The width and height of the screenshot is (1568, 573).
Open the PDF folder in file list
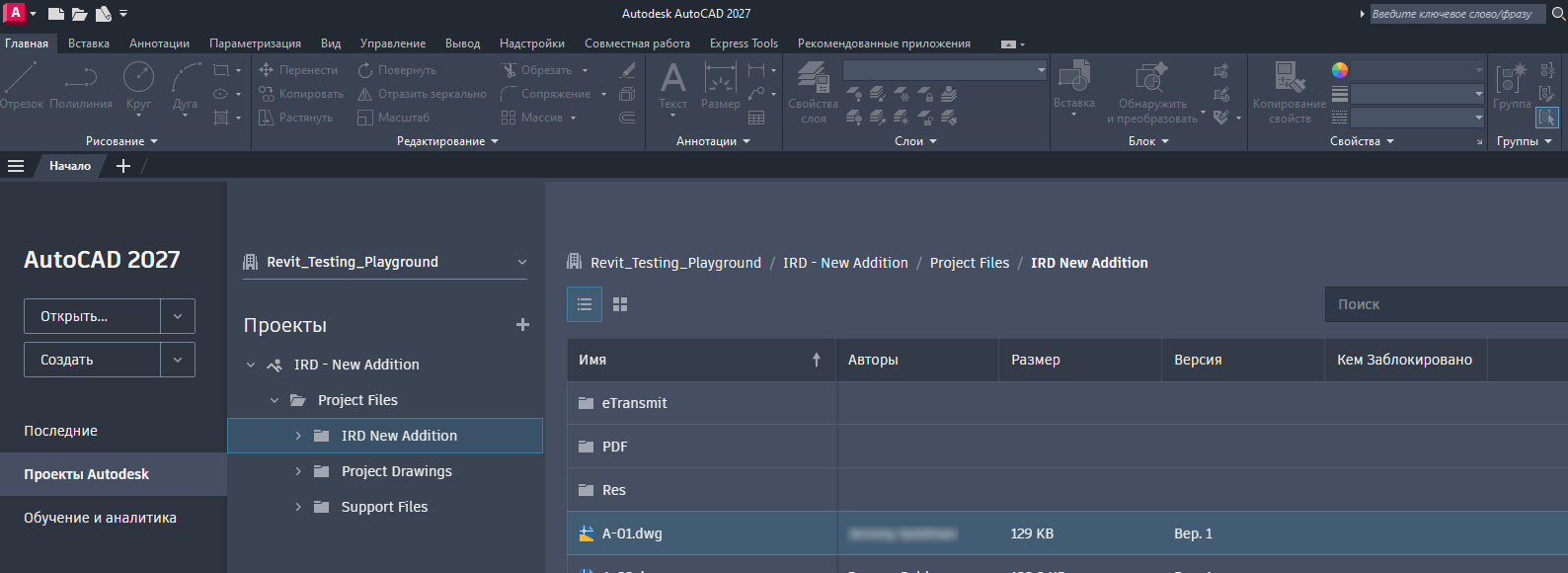614,447
